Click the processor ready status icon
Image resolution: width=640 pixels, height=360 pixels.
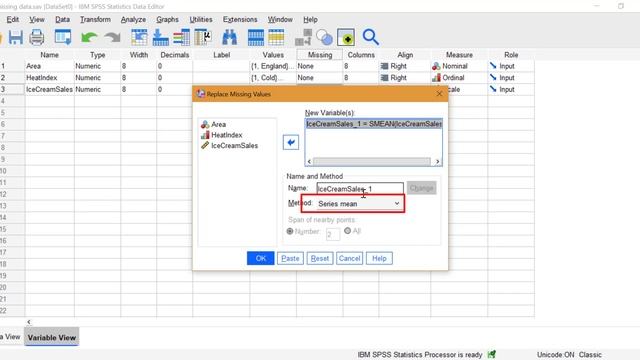point(491,354)
